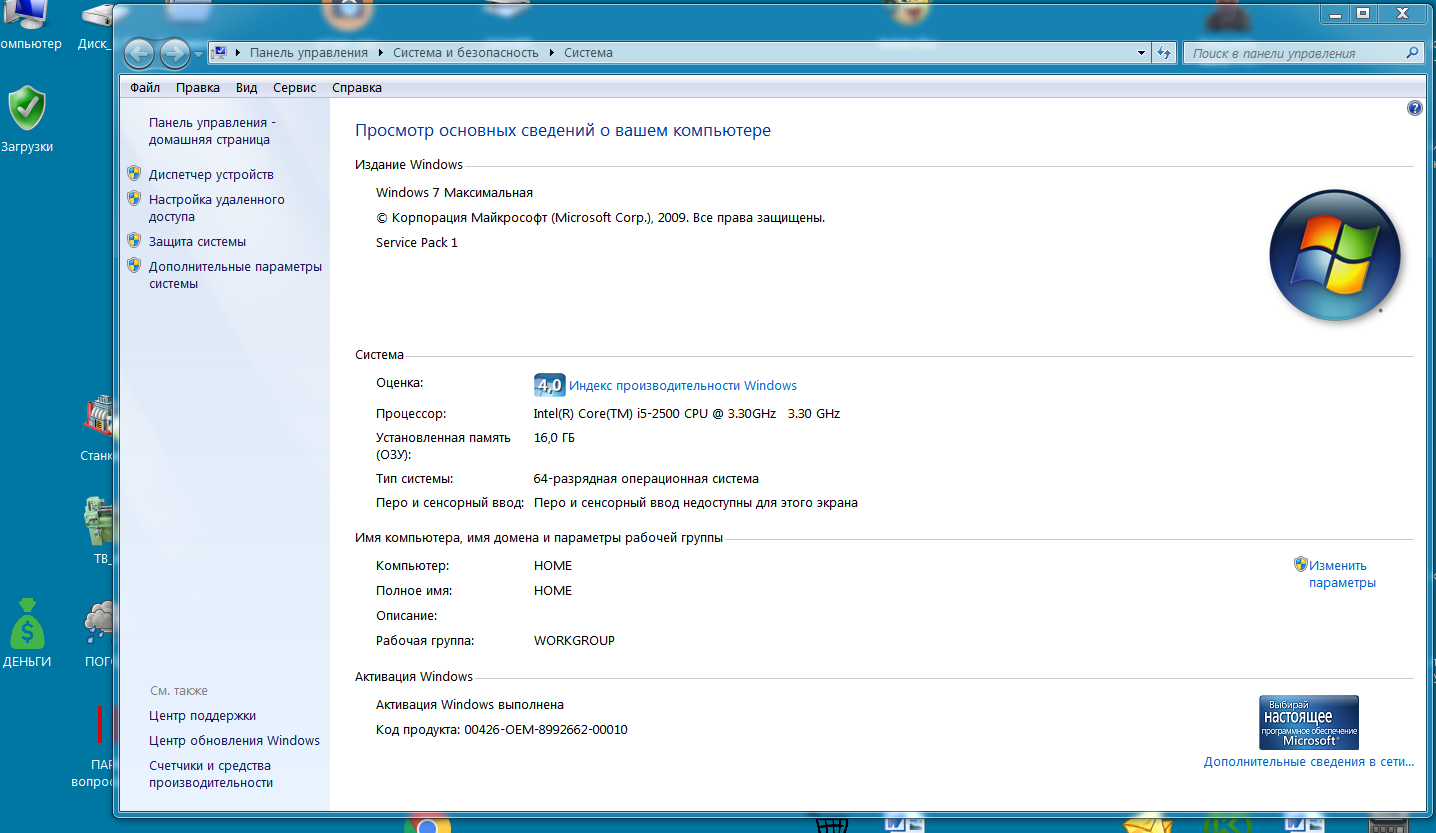Go to Панель управления - домашняя страница
Screen dimensions: 1436x833
(213, 131)
